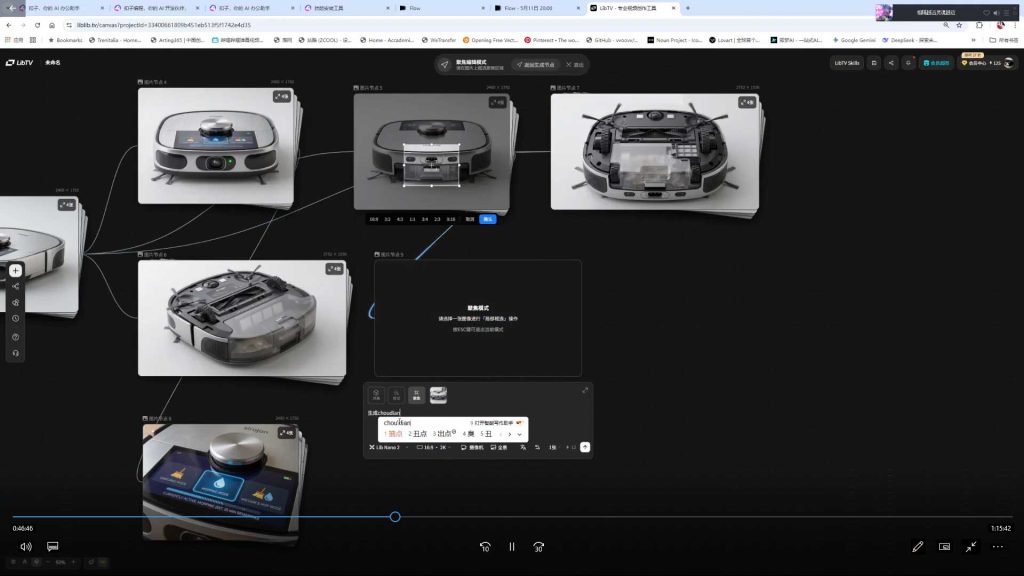This screenshot has width=1024, height=576.
Task: Switch to the LibTV browser tab
Action: tap(633, 8)
